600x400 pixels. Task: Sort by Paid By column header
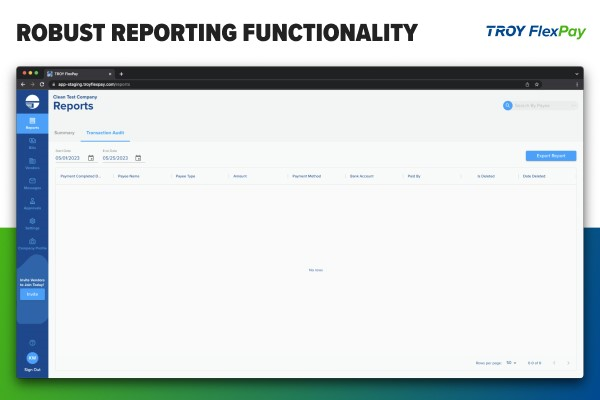click(414, 176)
